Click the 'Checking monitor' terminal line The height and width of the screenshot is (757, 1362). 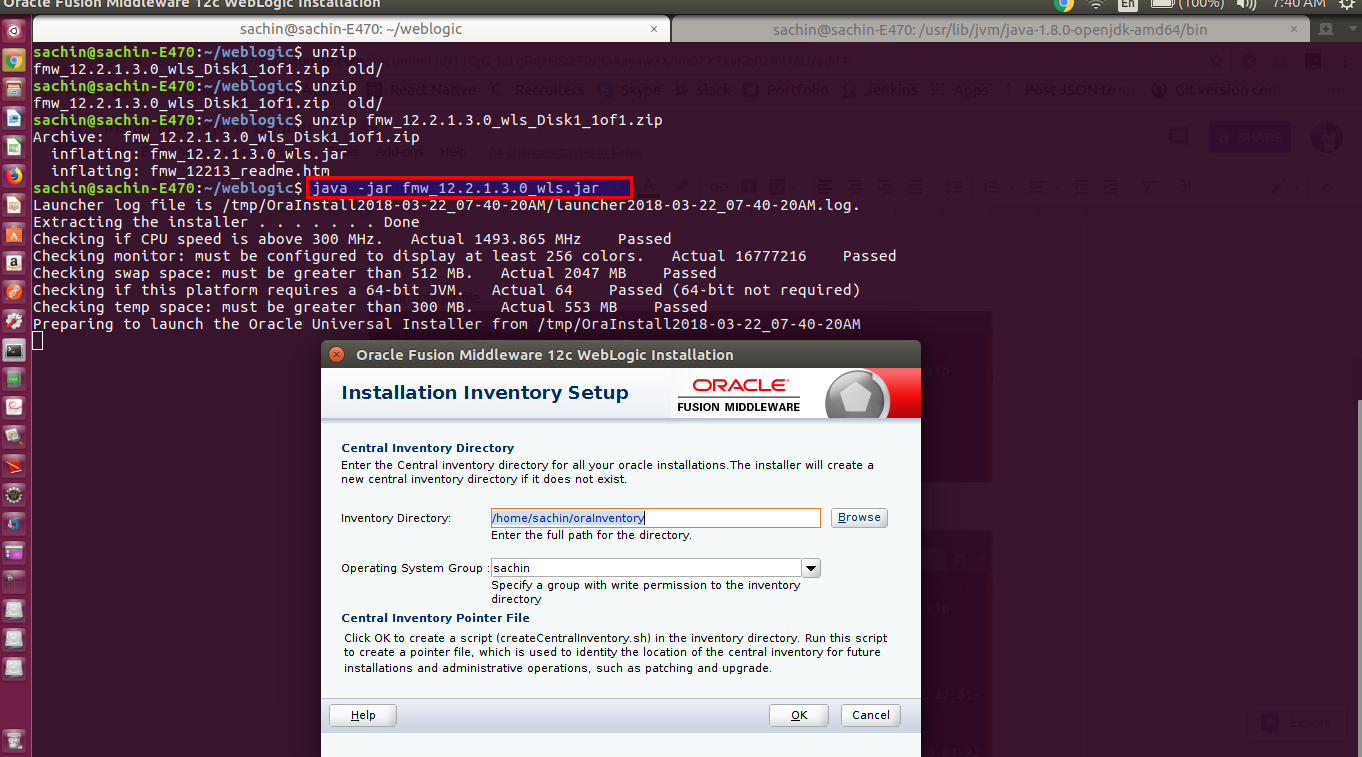[x=464, y=256]
